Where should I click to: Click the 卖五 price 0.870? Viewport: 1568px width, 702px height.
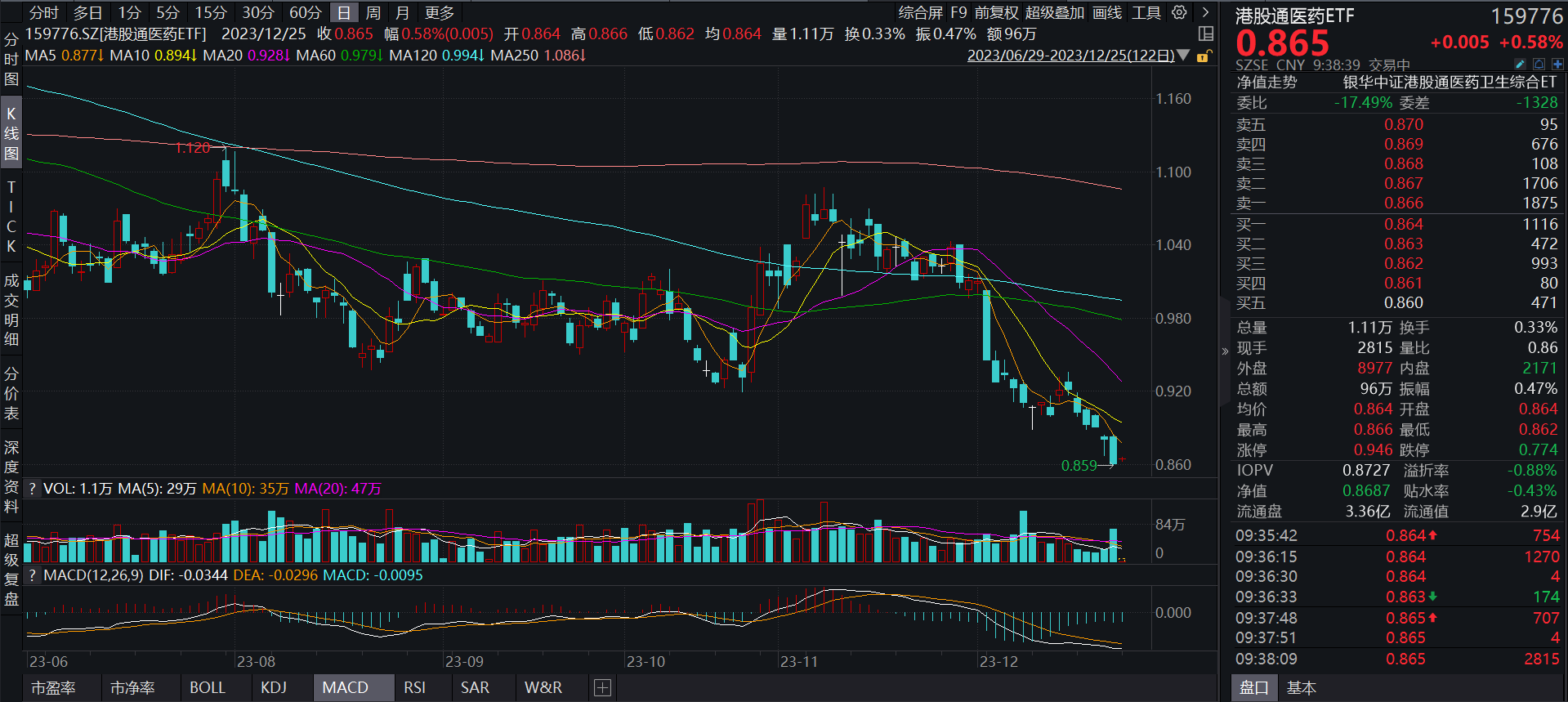(1403, 124)
